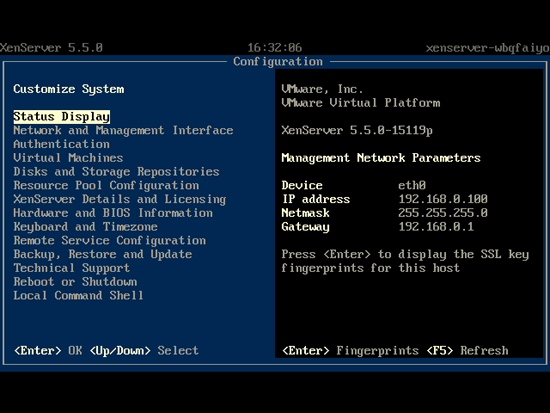This screenshot has height=413, width=550.
Task: Open Resource Pool Configuration
Action: pos(106,185)
